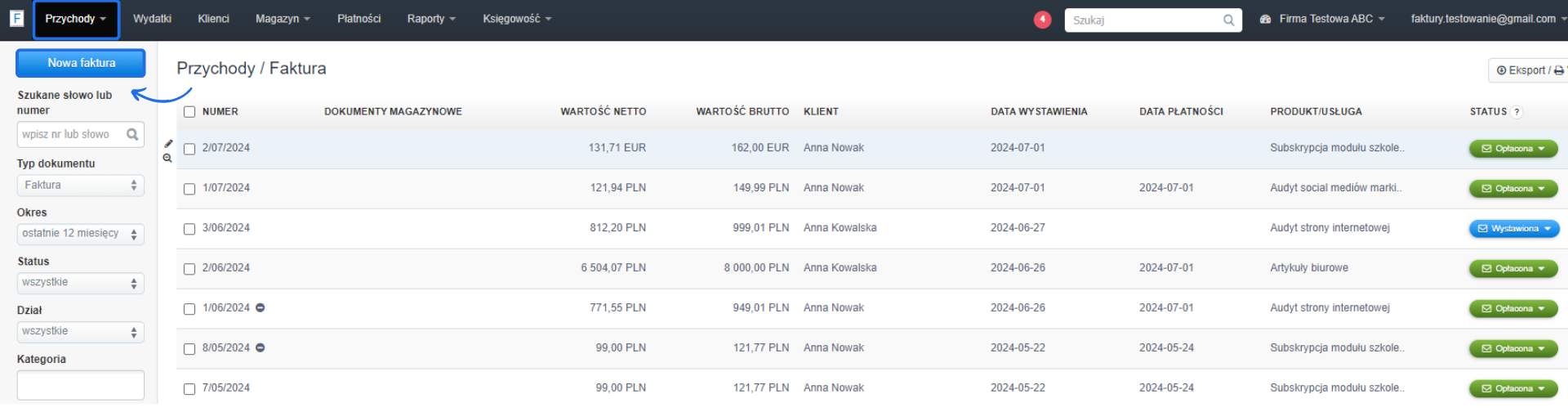
Task: Click the Nowa faktura button
Action: click(81, 63)
